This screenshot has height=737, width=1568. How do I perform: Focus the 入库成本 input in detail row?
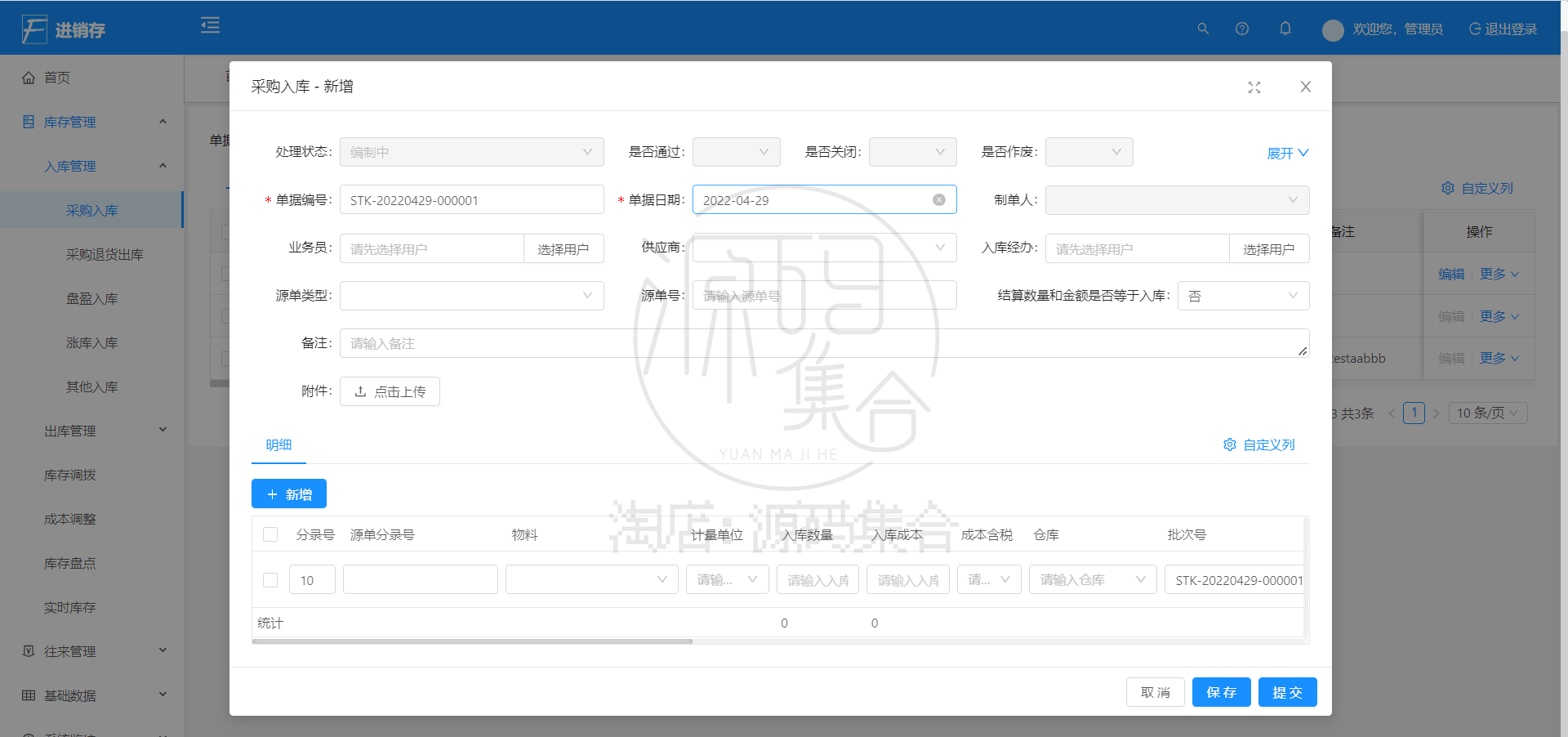pyautogui.click(x=908, y=579)
